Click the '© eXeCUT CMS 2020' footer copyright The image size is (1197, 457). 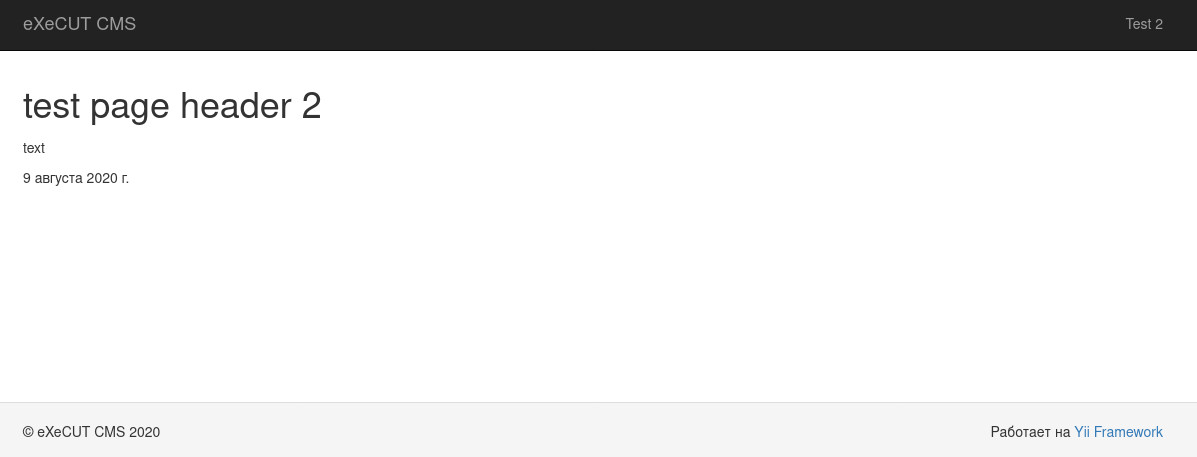coord(92,432)
